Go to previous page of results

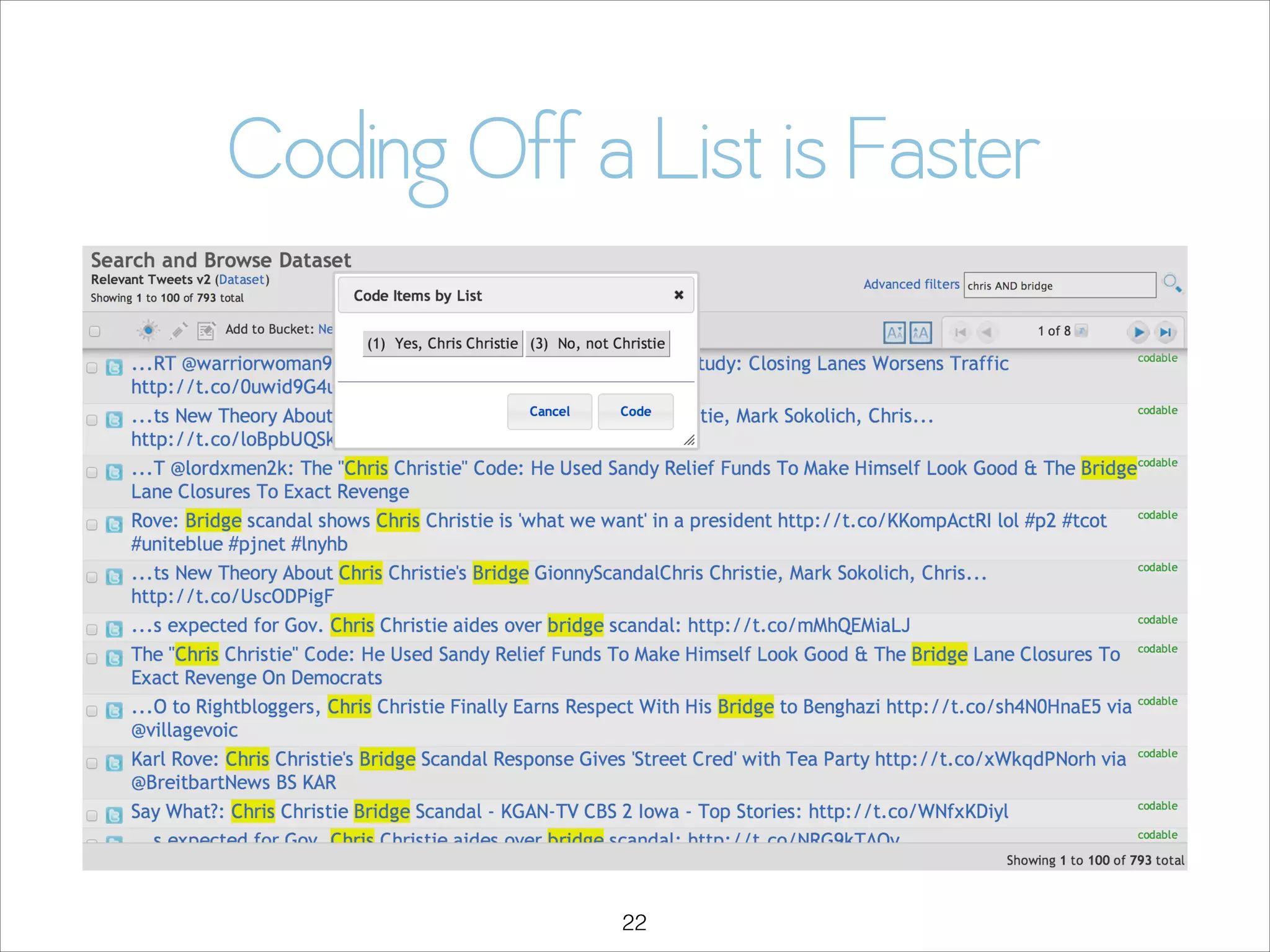(987, 332)
